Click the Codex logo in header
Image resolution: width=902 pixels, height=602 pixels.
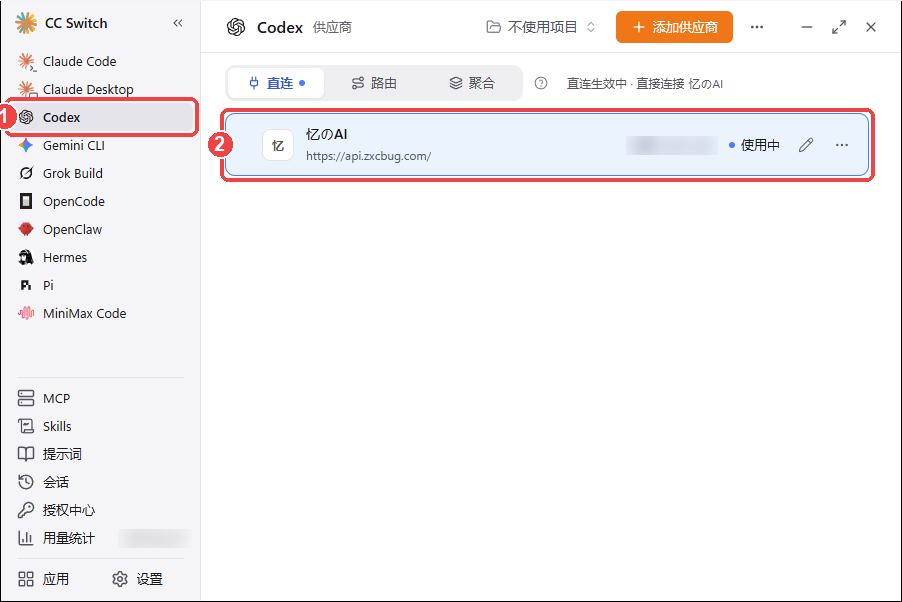click(236, 27)
